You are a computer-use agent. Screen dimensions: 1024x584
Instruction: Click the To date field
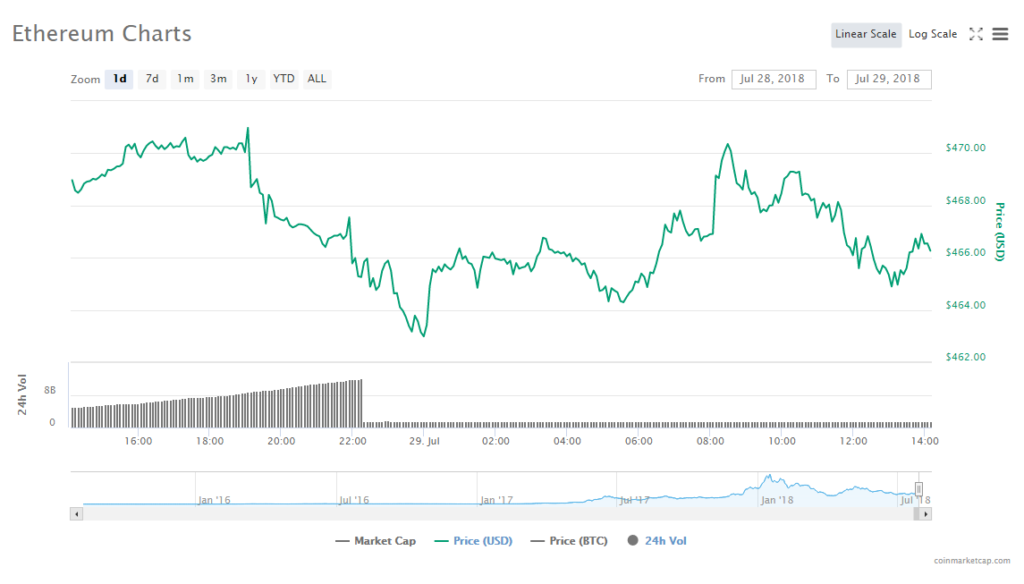pos(888,79)
